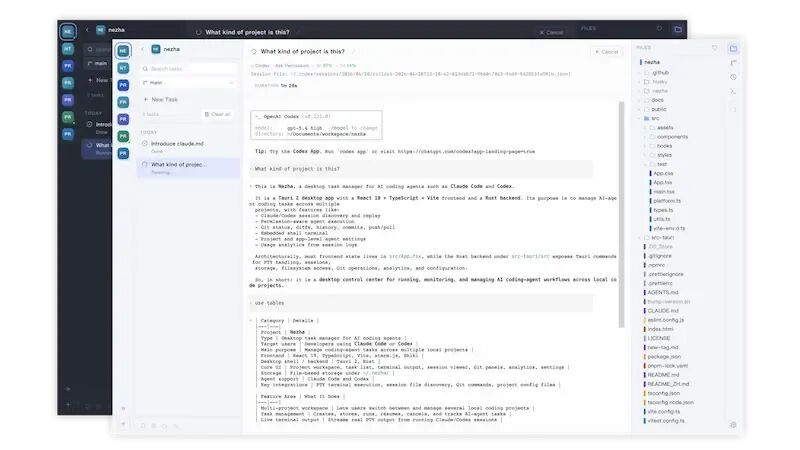The height and width of the screenshot is (450, 800).
Task: Open platform.ts in file tree
Action: (665, 201)
